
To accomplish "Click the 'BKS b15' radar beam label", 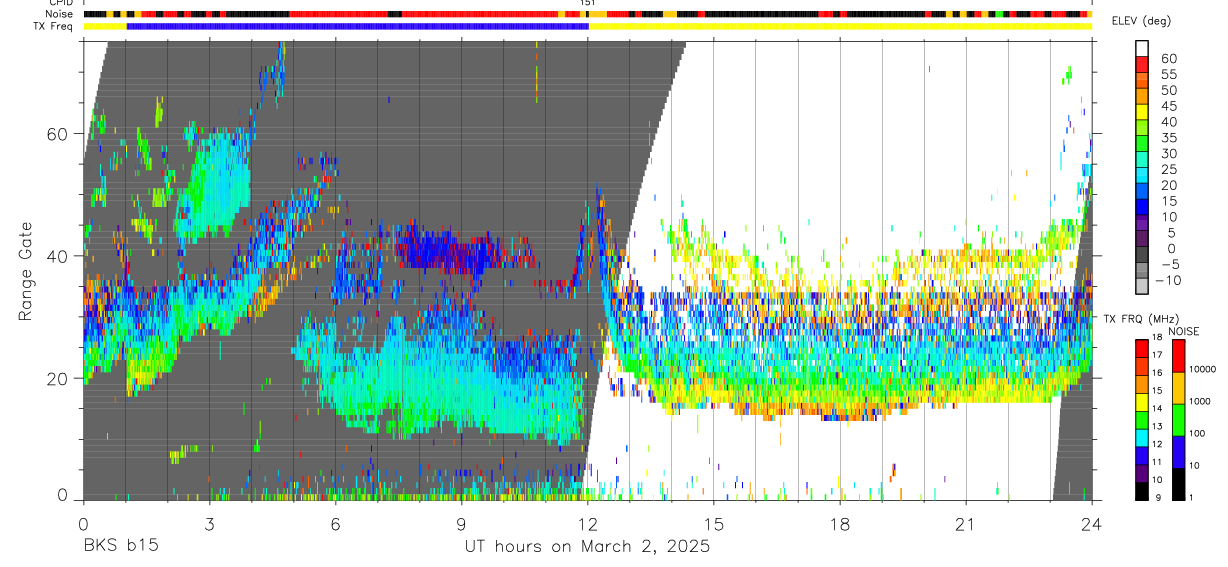I will pyautogui.click(x=120, y=547).
